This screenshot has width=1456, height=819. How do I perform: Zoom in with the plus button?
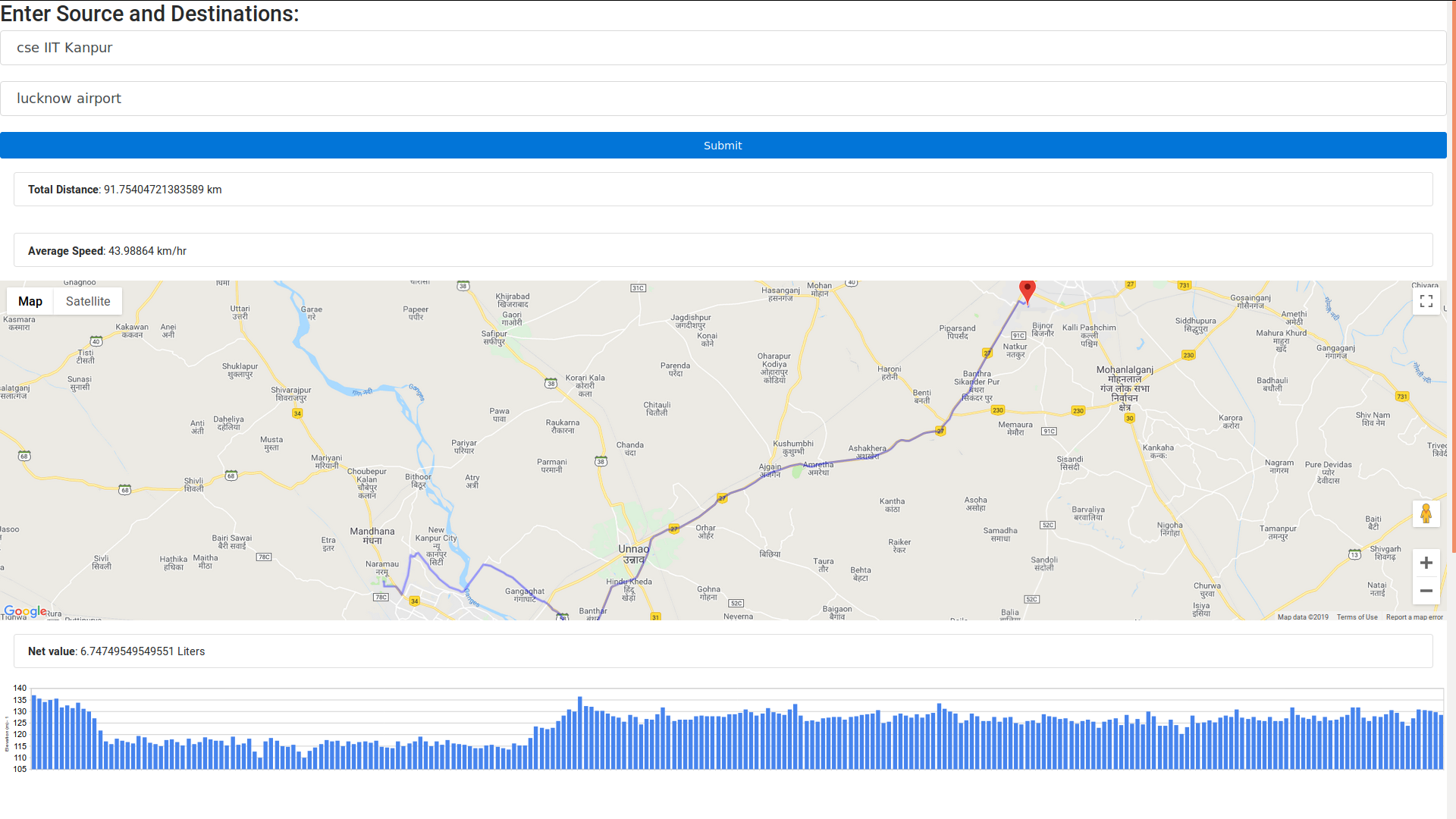pos(1426,563)
